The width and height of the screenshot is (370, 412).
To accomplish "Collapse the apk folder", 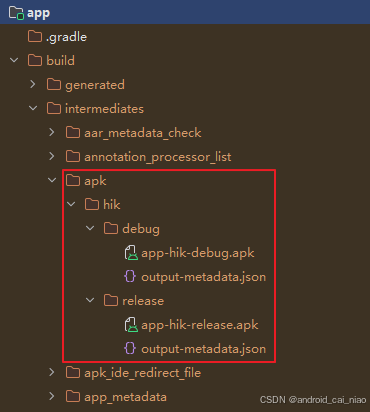I will pyautogui.click(x=52, y=180).
